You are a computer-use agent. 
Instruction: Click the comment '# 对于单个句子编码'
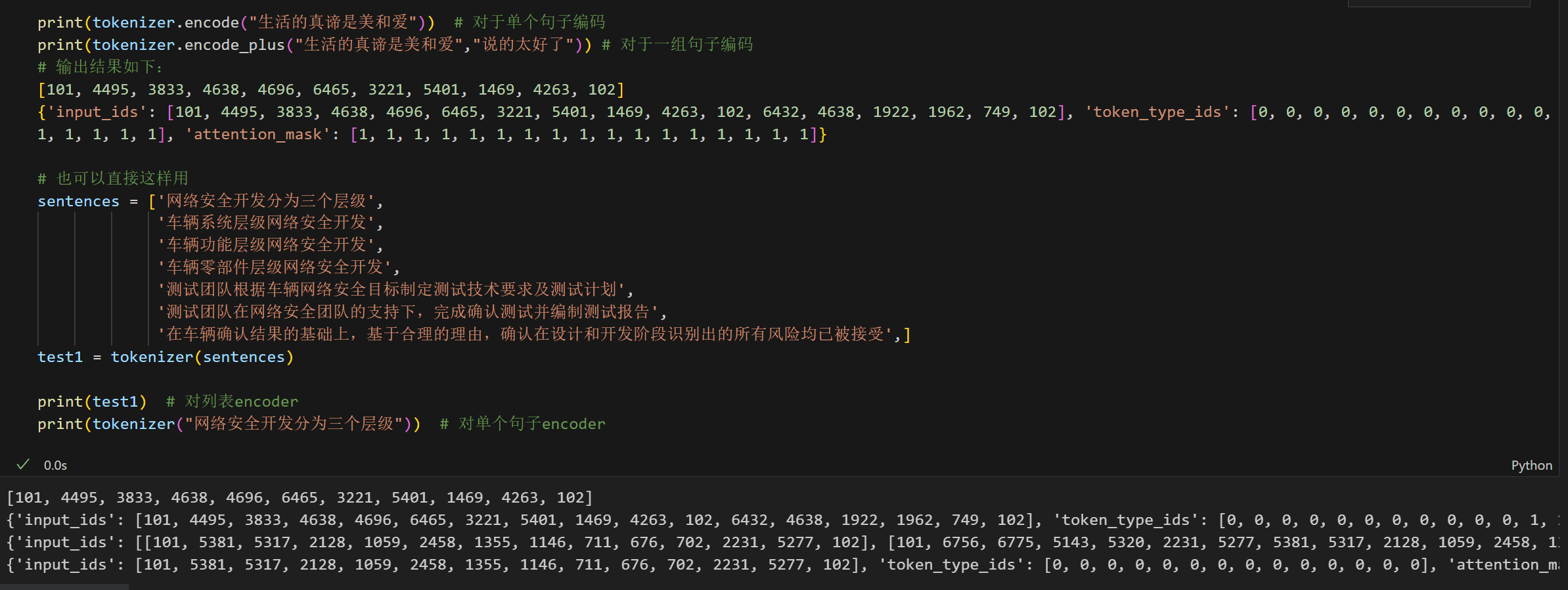pyautogui.click(x=529, y=22)
